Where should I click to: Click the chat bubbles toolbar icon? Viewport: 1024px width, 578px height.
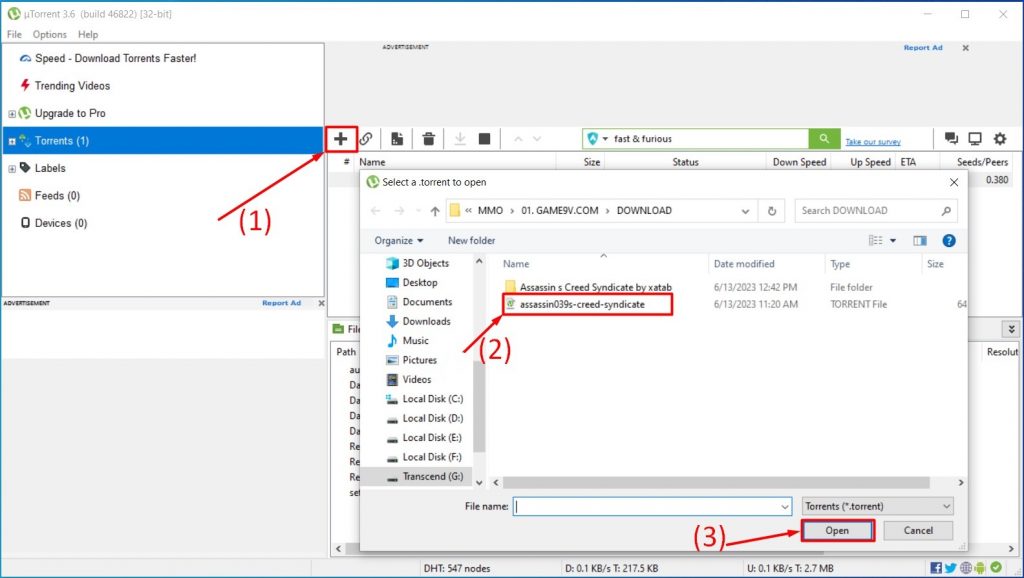coord(951,138)
